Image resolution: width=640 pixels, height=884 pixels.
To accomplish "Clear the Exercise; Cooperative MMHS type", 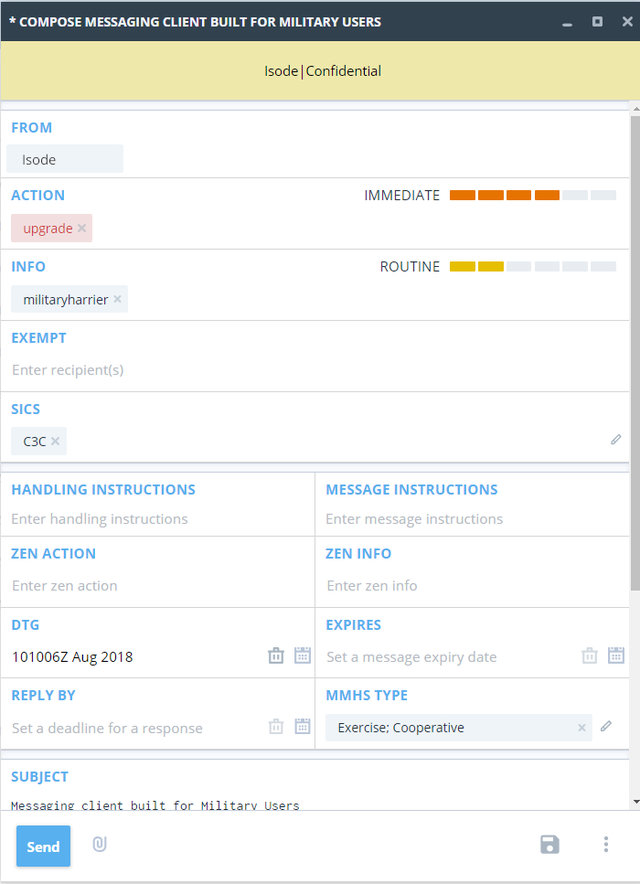I will 582,728.
